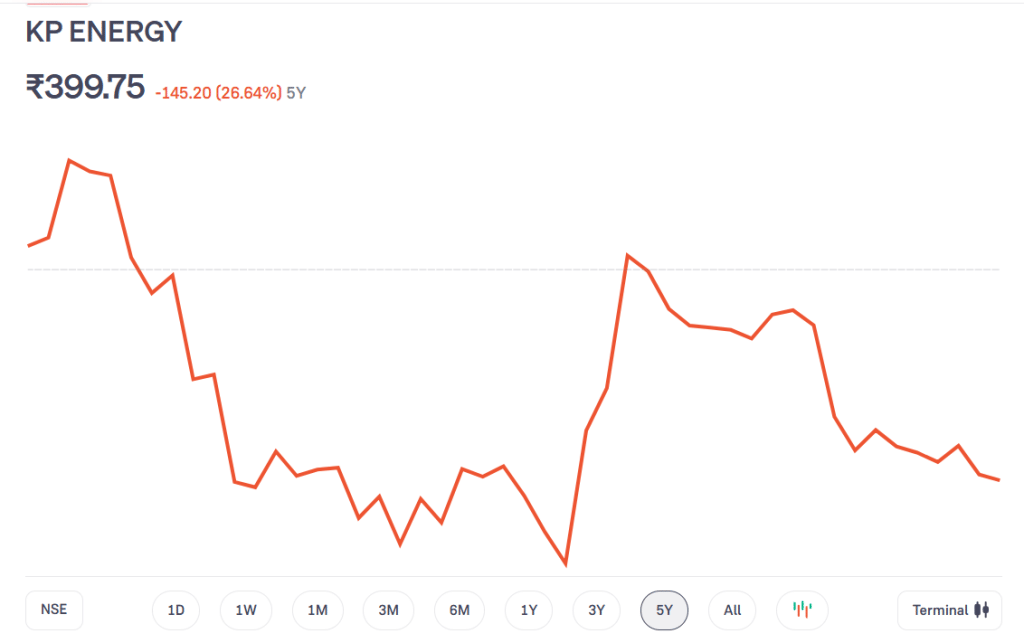Click the 5Y label beside percent change
Viewport: 1024px width, 643px height.
(x=297, y=93)
